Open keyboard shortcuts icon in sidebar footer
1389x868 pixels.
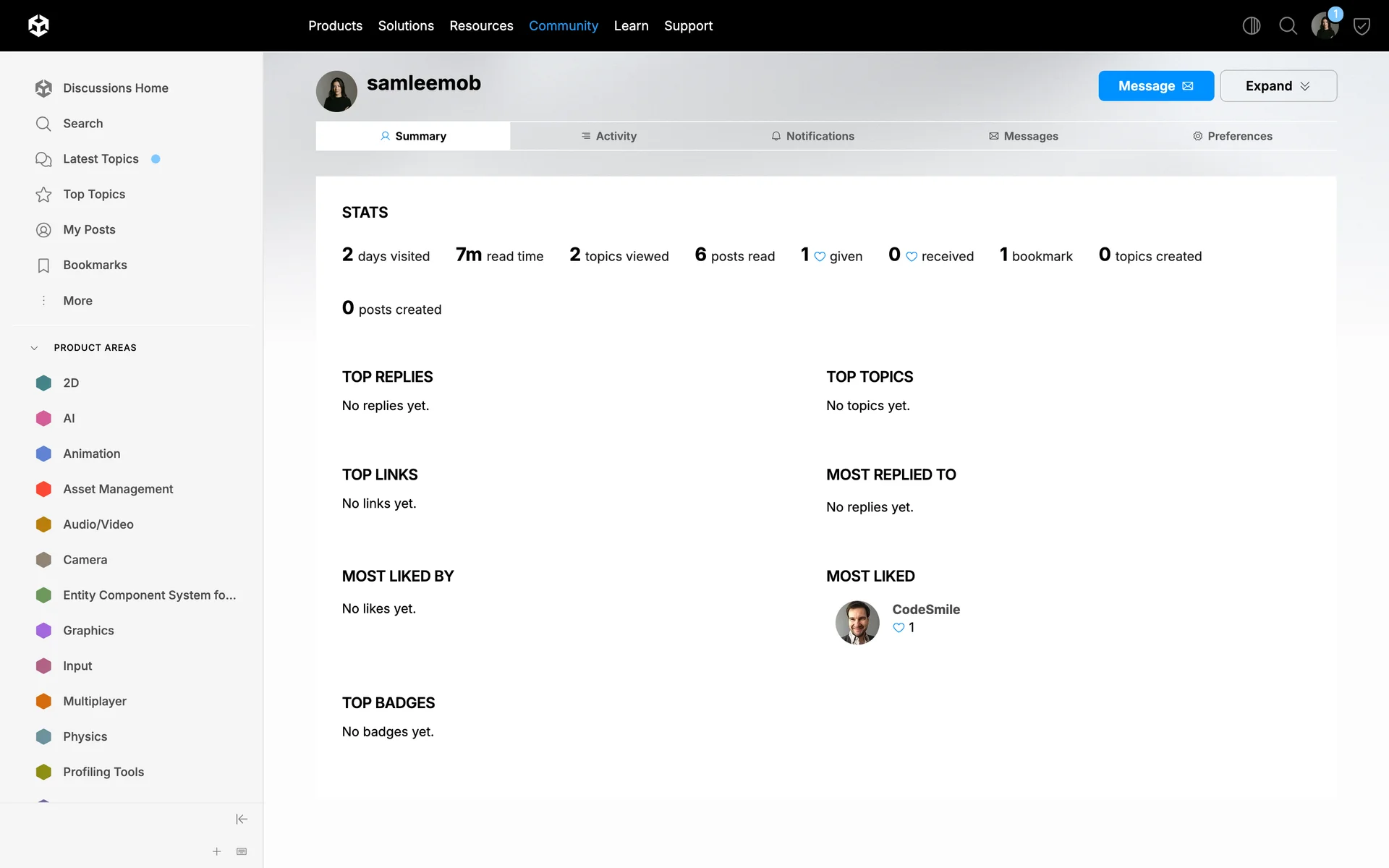pos(242,851)
